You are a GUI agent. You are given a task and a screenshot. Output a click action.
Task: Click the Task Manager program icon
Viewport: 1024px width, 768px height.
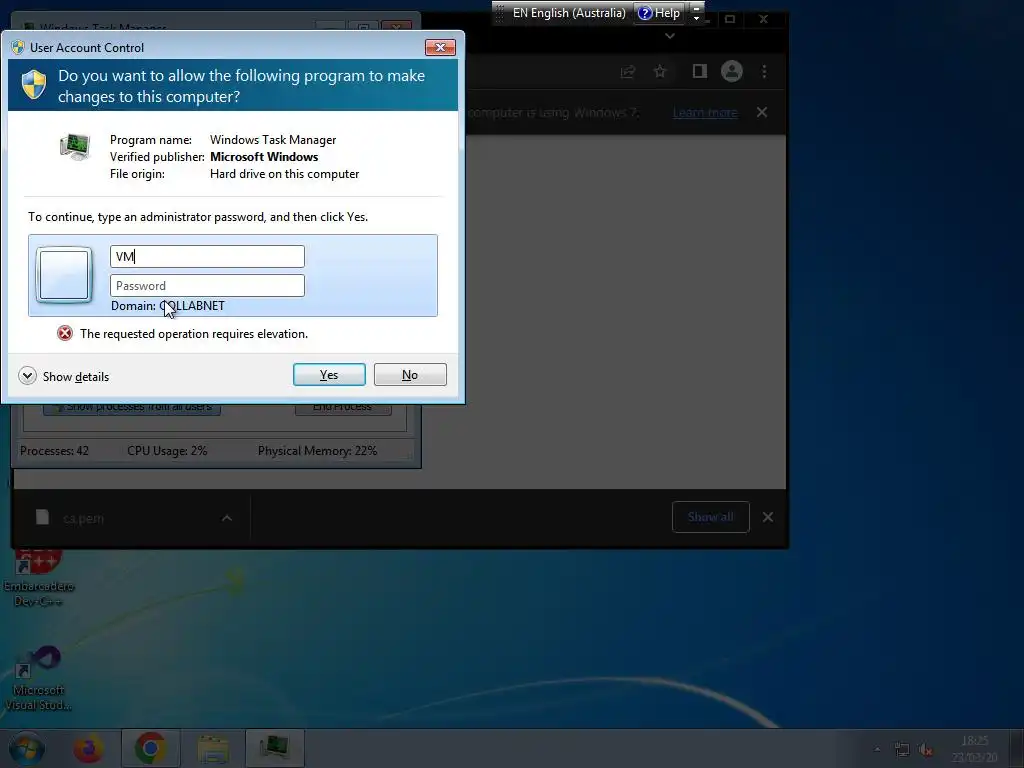click(75, 147)
